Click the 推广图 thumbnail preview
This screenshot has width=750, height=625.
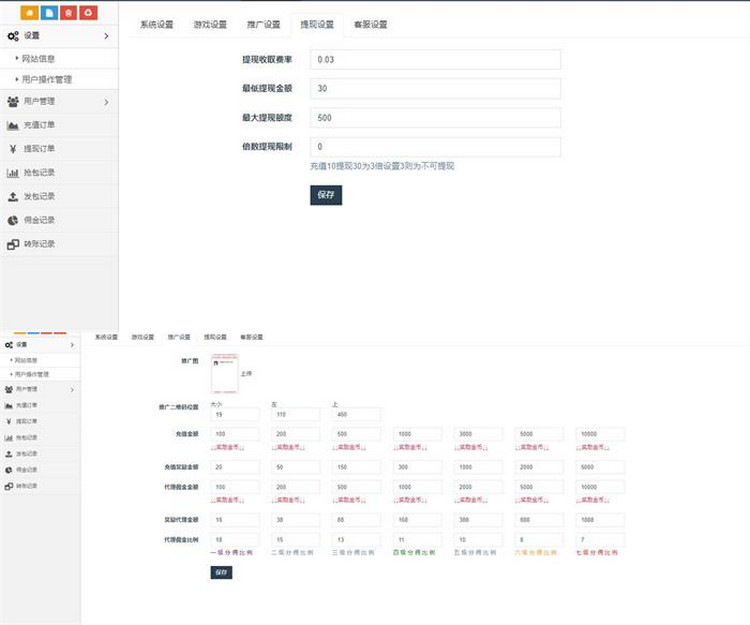coord(225,373)
